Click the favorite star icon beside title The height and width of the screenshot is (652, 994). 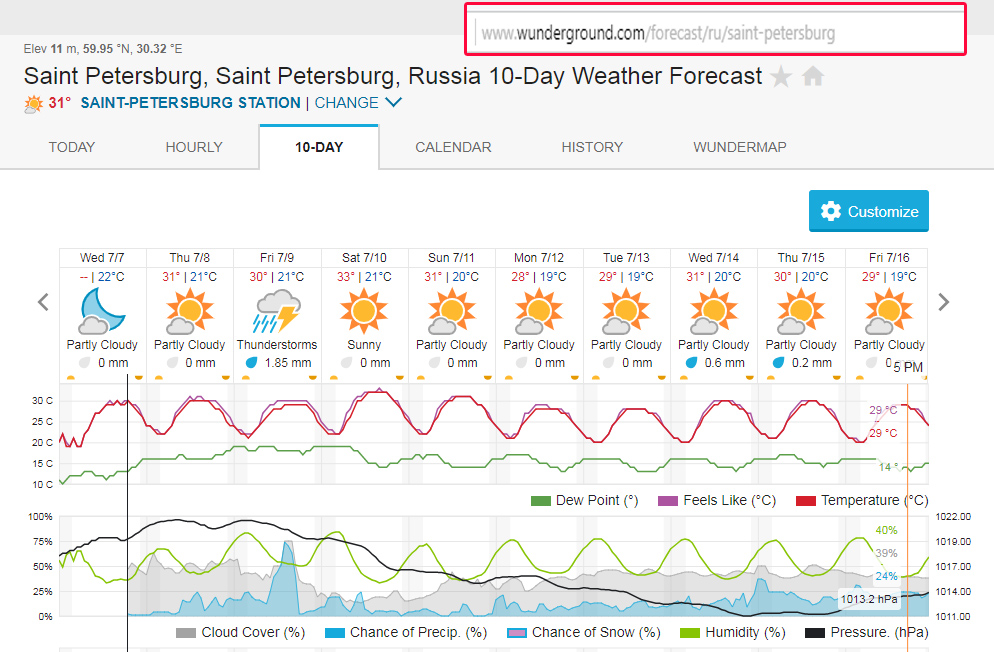coord(782,77)
